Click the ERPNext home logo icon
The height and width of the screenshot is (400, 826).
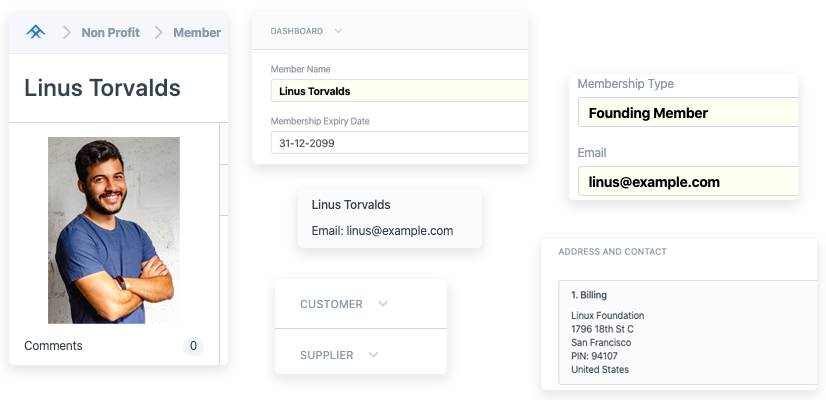coord(36,32)
